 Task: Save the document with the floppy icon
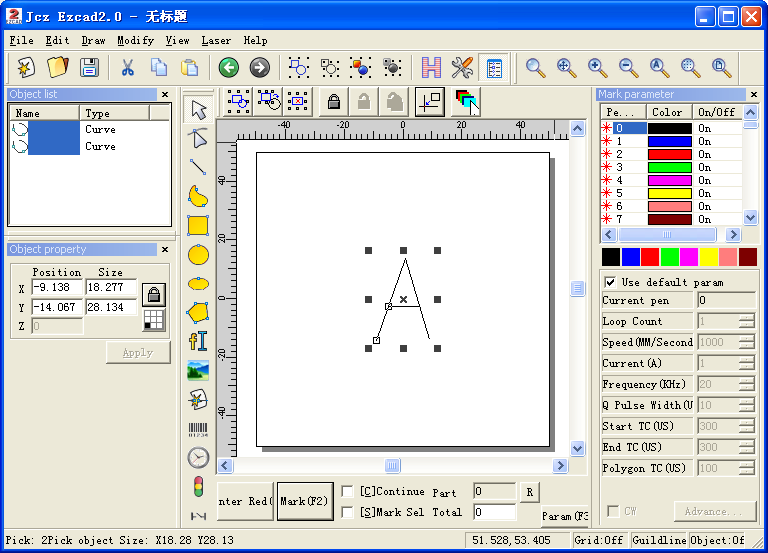click(x=89, y=67)
